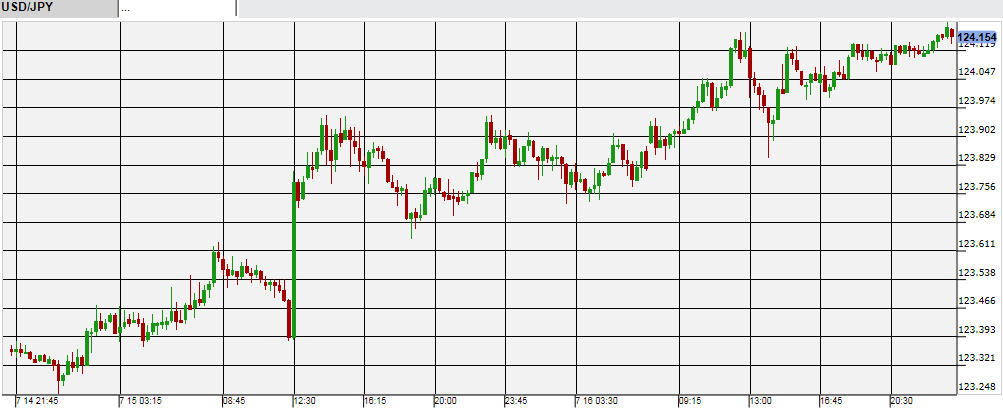This screenshot has height=418, width=1003.
Task: Click the highlighted 124.154 current price tag
Action: [976, 37]
